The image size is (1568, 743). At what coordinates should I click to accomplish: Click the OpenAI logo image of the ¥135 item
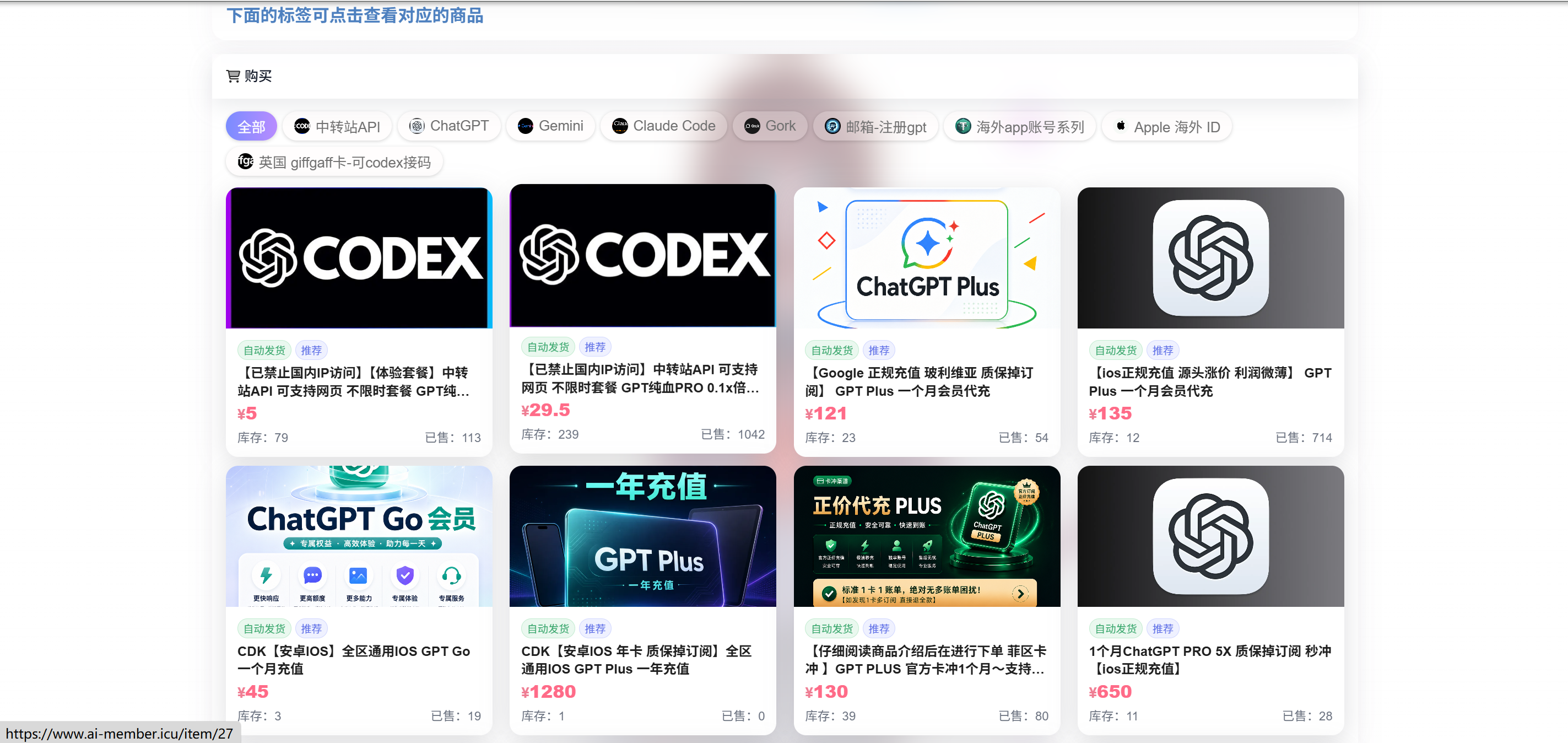tap(1210, 257)
